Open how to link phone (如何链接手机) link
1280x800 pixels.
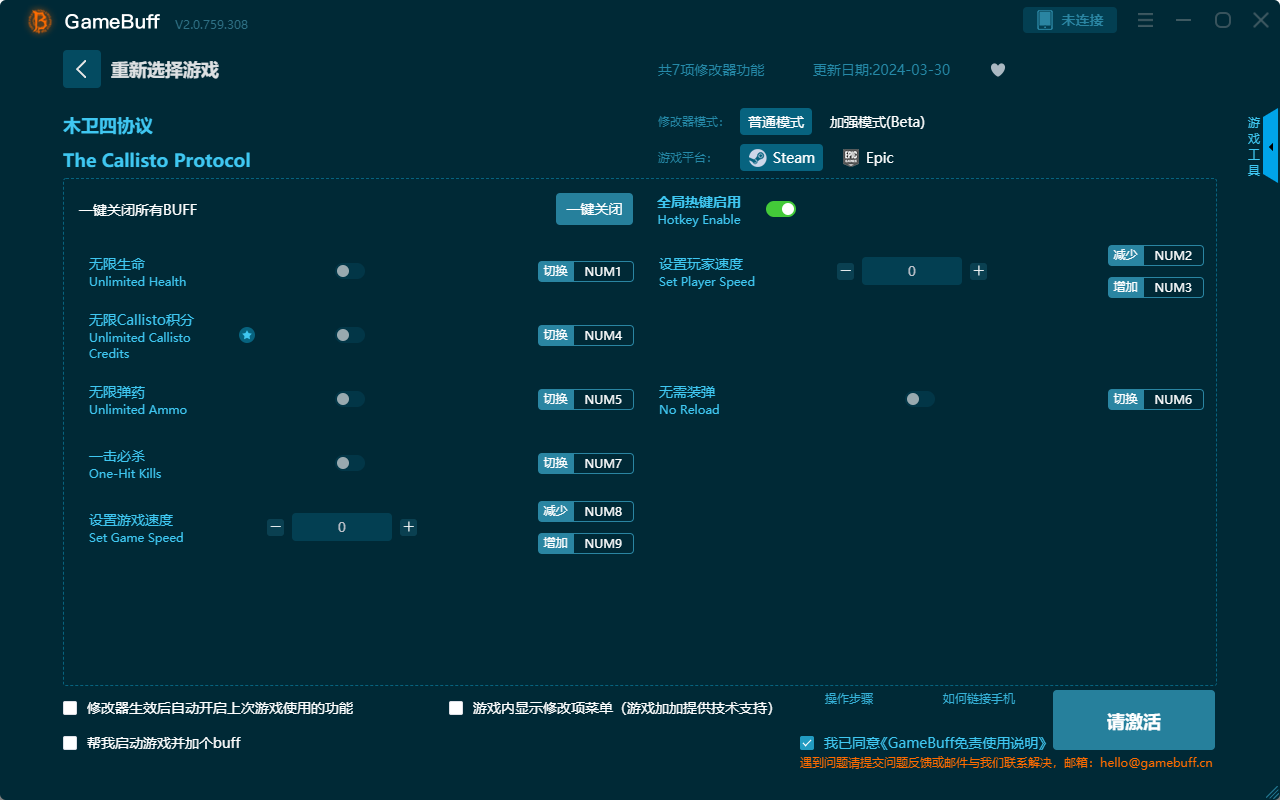coord(979,699)
